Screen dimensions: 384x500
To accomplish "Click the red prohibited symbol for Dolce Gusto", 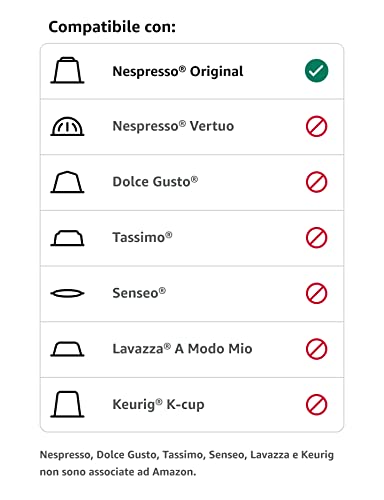I will click(316, 182).
